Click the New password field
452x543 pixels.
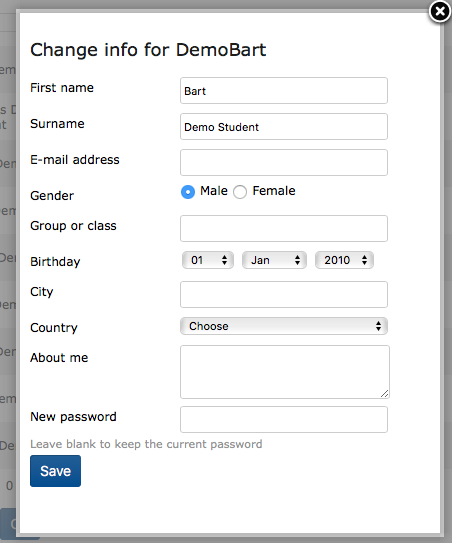(284, 420)
